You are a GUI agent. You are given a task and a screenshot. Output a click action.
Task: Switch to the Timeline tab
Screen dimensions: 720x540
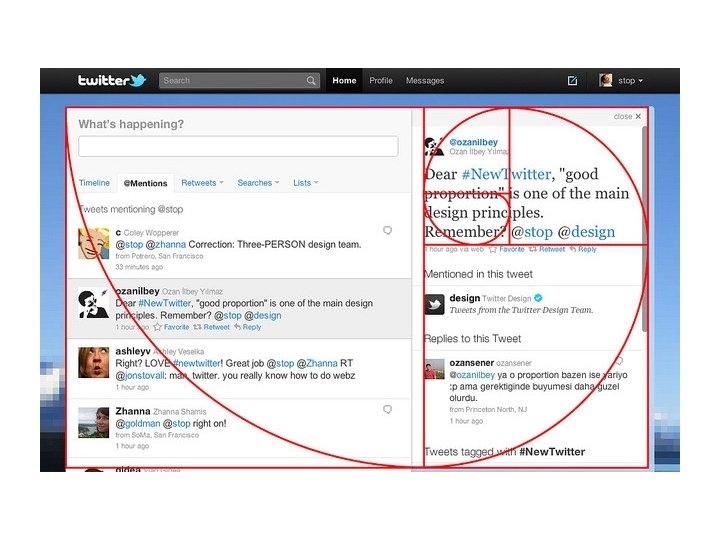click(x=94, y=183)
